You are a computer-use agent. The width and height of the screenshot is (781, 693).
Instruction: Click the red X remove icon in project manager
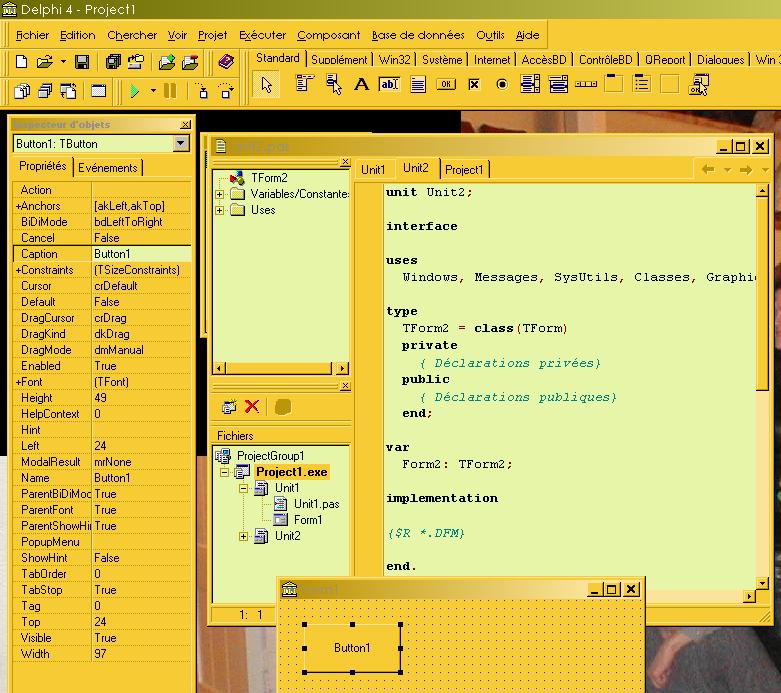252,407
